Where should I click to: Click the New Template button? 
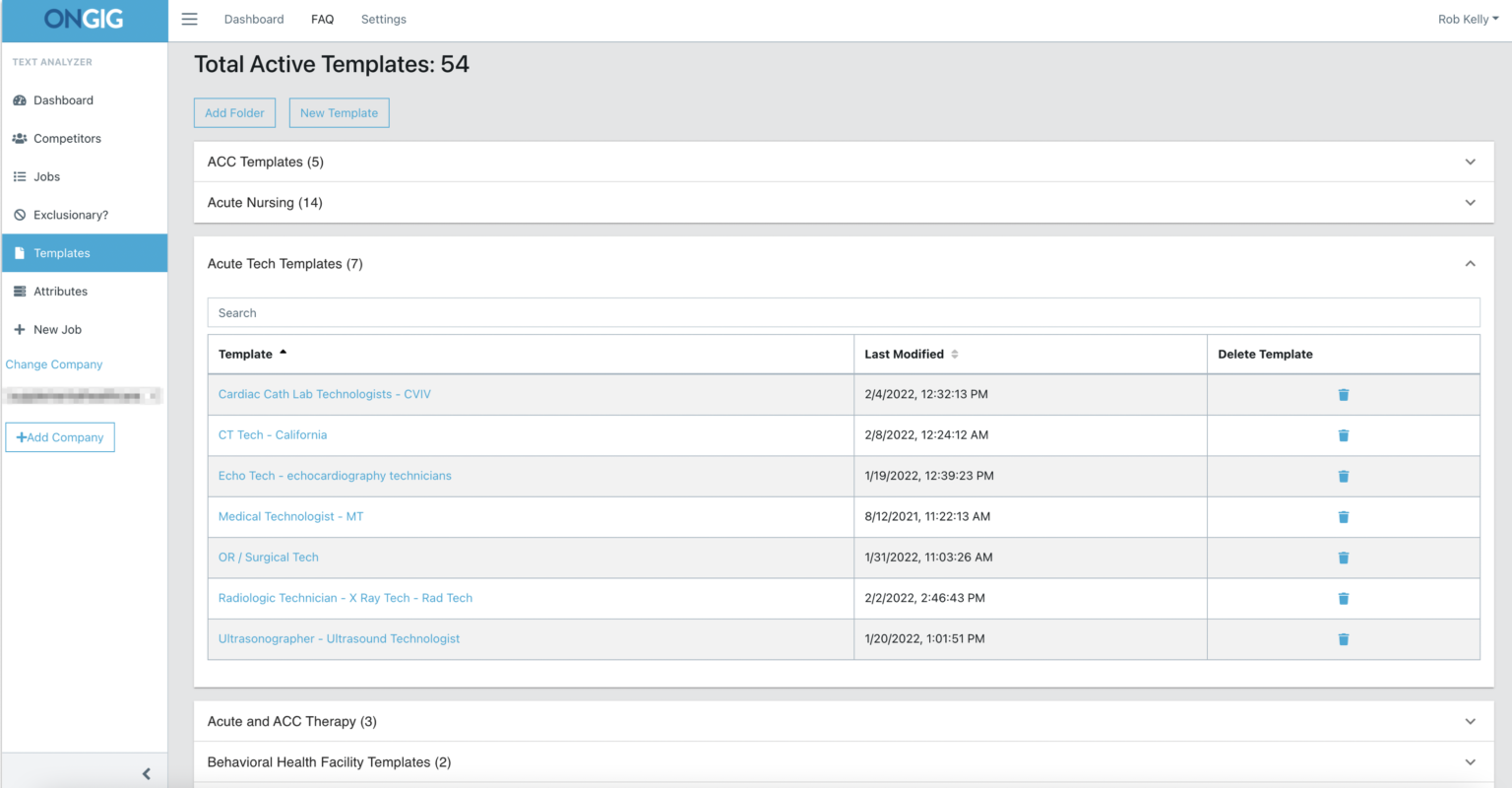339,112
